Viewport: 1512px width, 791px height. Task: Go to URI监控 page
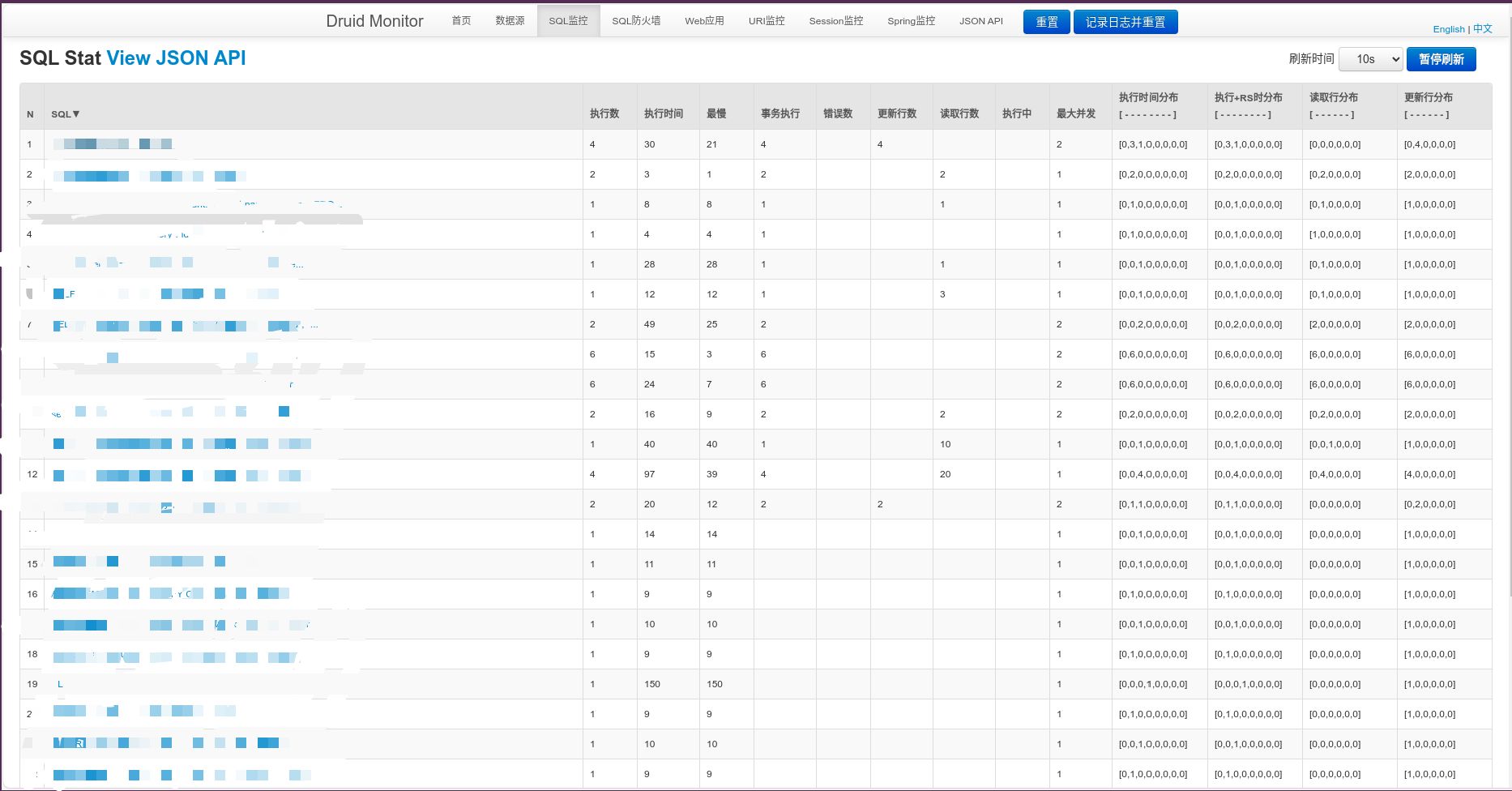[x=767, y=21]
